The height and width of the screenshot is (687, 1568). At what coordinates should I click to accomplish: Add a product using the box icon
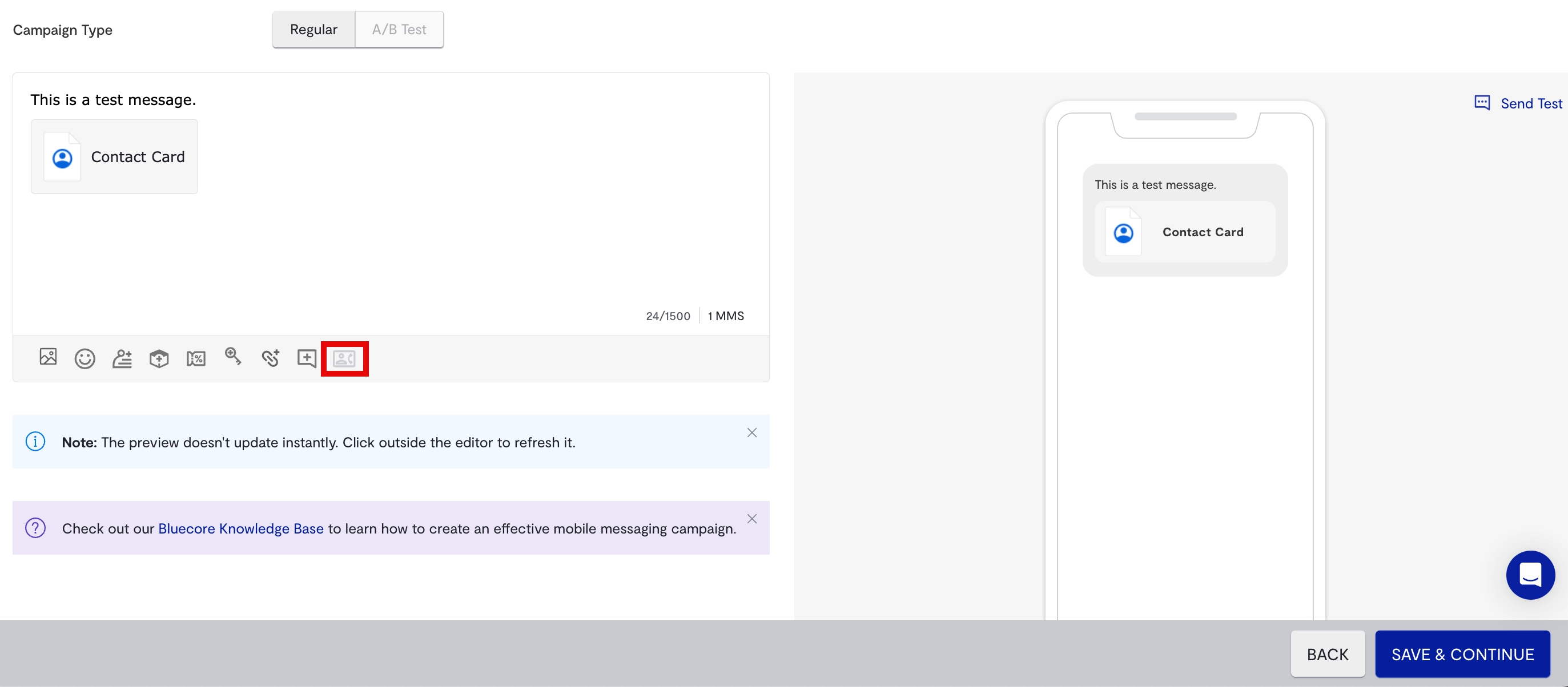(159, 358)
